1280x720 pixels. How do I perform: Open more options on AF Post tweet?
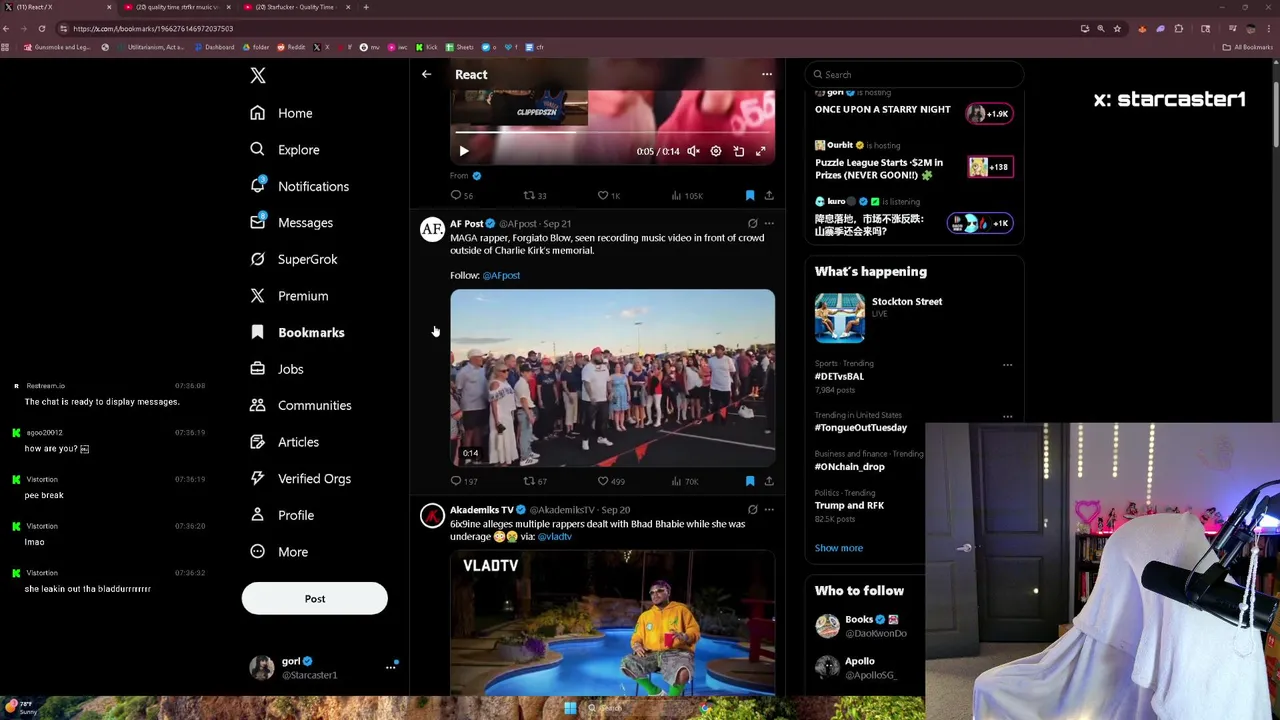click(x=769, y=224)
